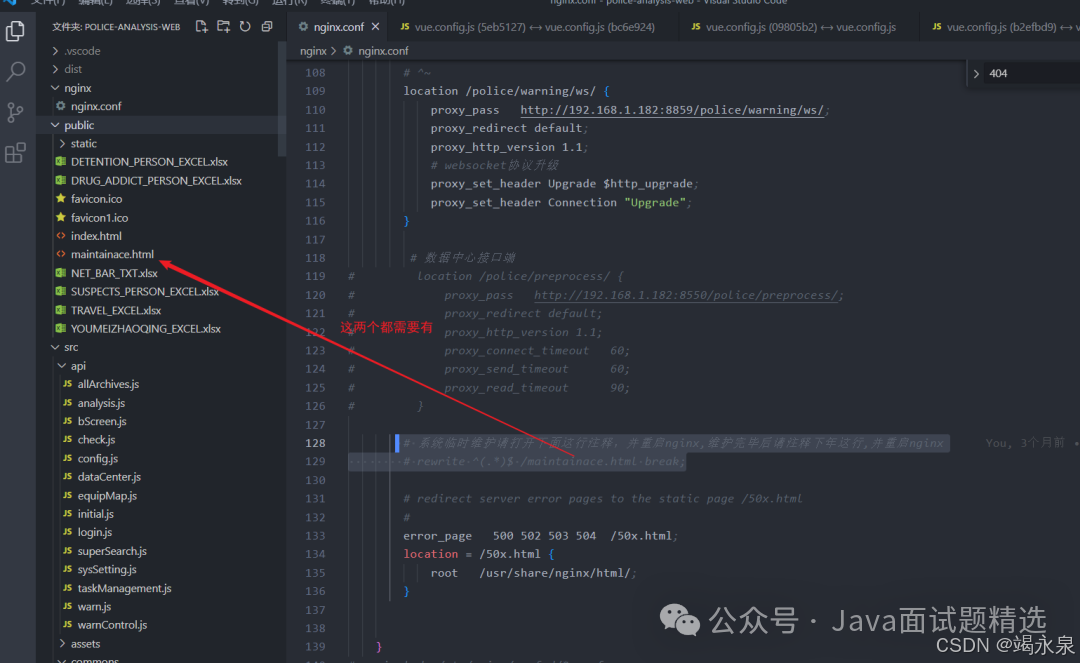Open login.js file
1080x663 pixels.
click(x=94, y=532)
